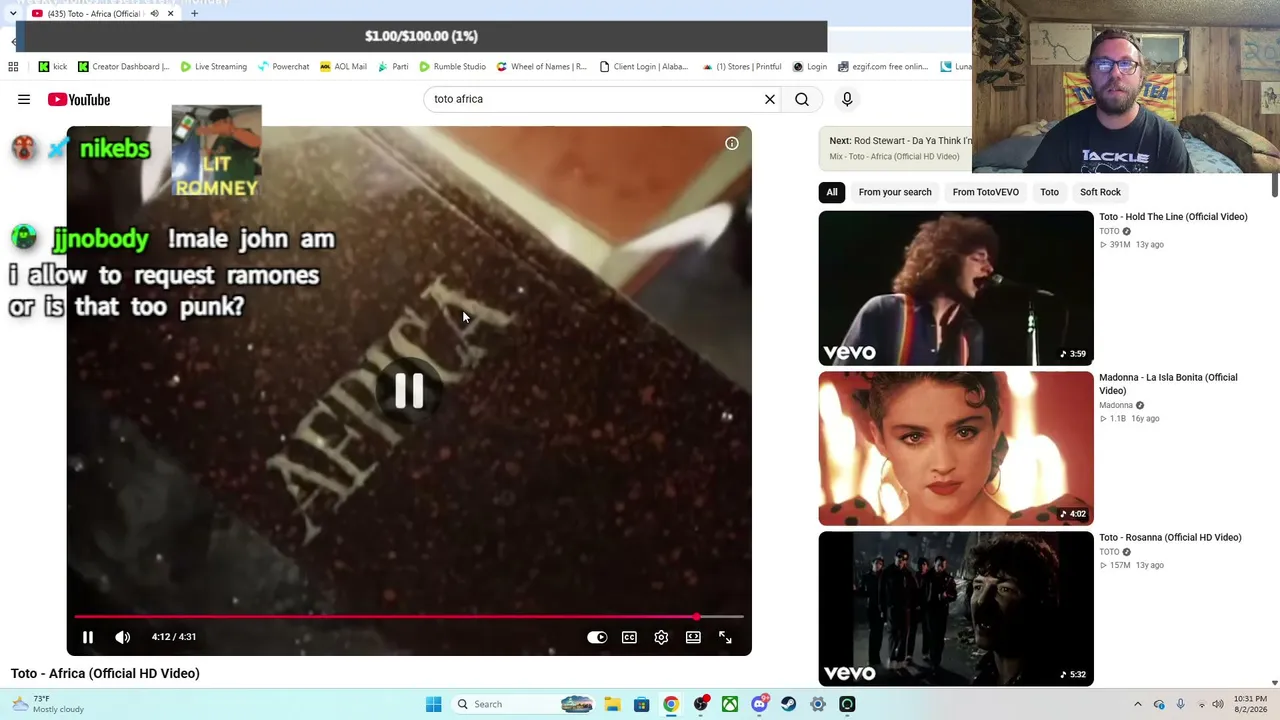Screen dimensions: 1280x720
Task: Pause the video from the control bar
Action: (x=88, y=637)
